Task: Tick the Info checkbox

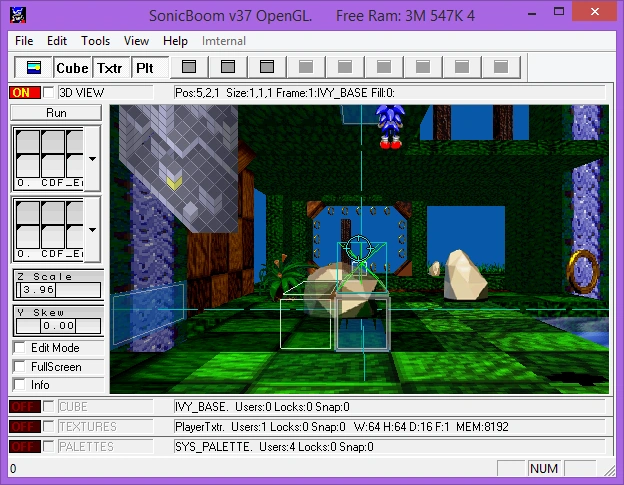Action: [x=19, y=385]
